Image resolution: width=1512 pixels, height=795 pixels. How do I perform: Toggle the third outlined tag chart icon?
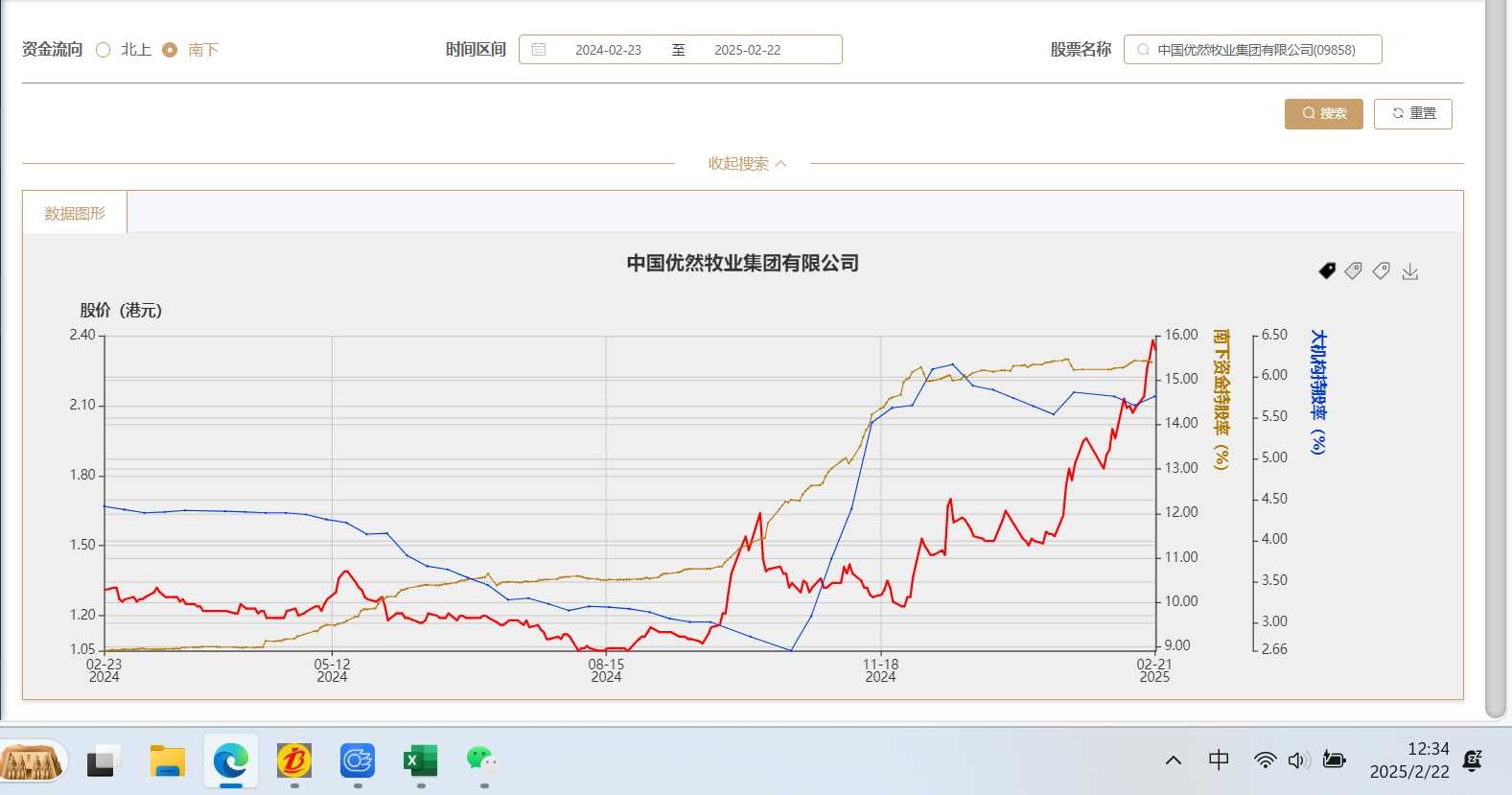[1381, 271]
